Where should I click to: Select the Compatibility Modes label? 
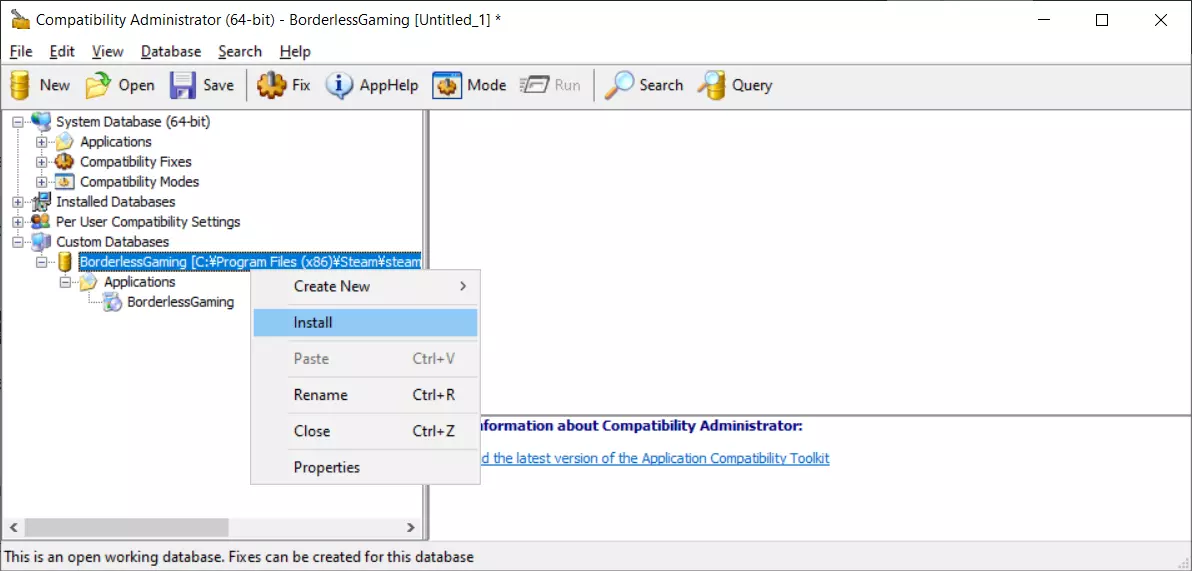click(140, 182)
